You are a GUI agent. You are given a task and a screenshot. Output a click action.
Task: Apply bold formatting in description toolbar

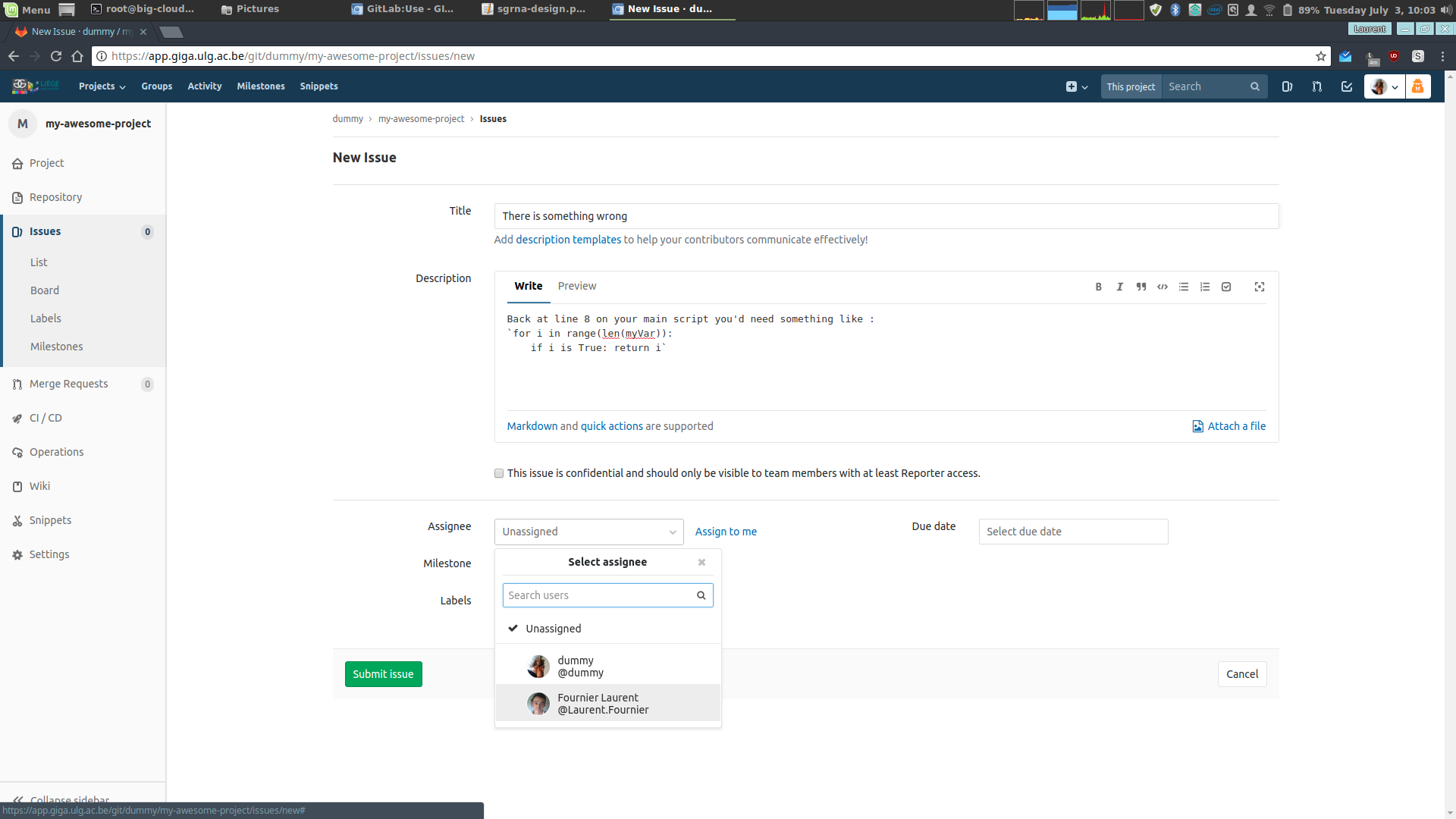click(1098, 287)
